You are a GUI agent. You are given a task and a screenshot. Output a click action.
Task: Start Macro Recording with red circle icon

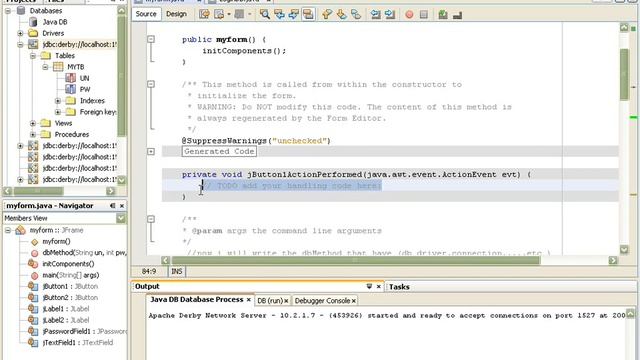(409, 15)
